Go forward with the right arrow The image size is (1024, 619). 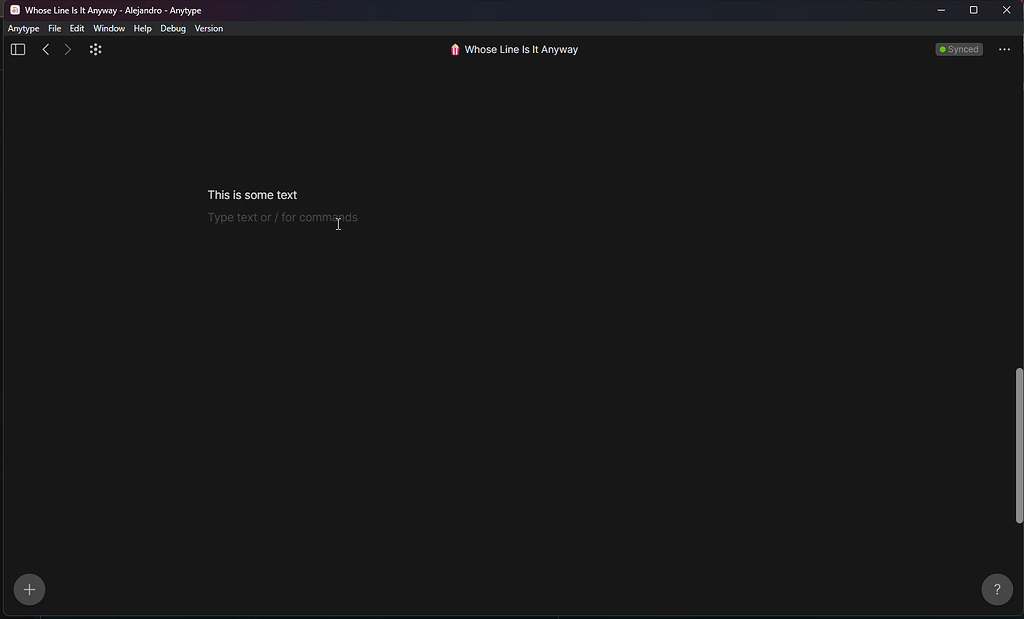(68, 49)
